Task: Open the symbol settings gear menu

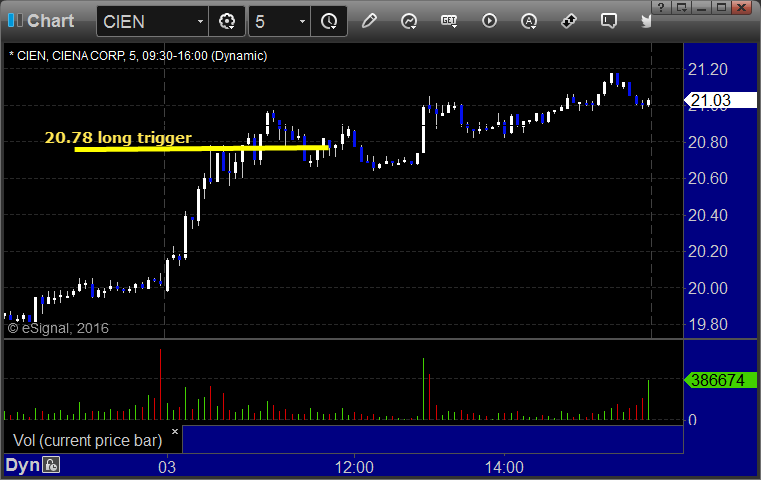Action: (x=227, y=21)
